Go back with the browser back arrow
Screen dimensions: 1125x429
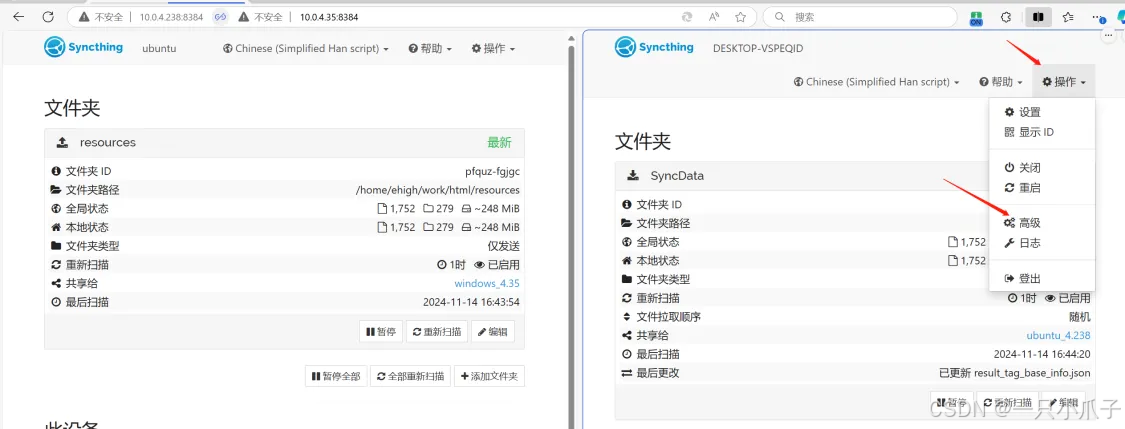pos(19,16)
